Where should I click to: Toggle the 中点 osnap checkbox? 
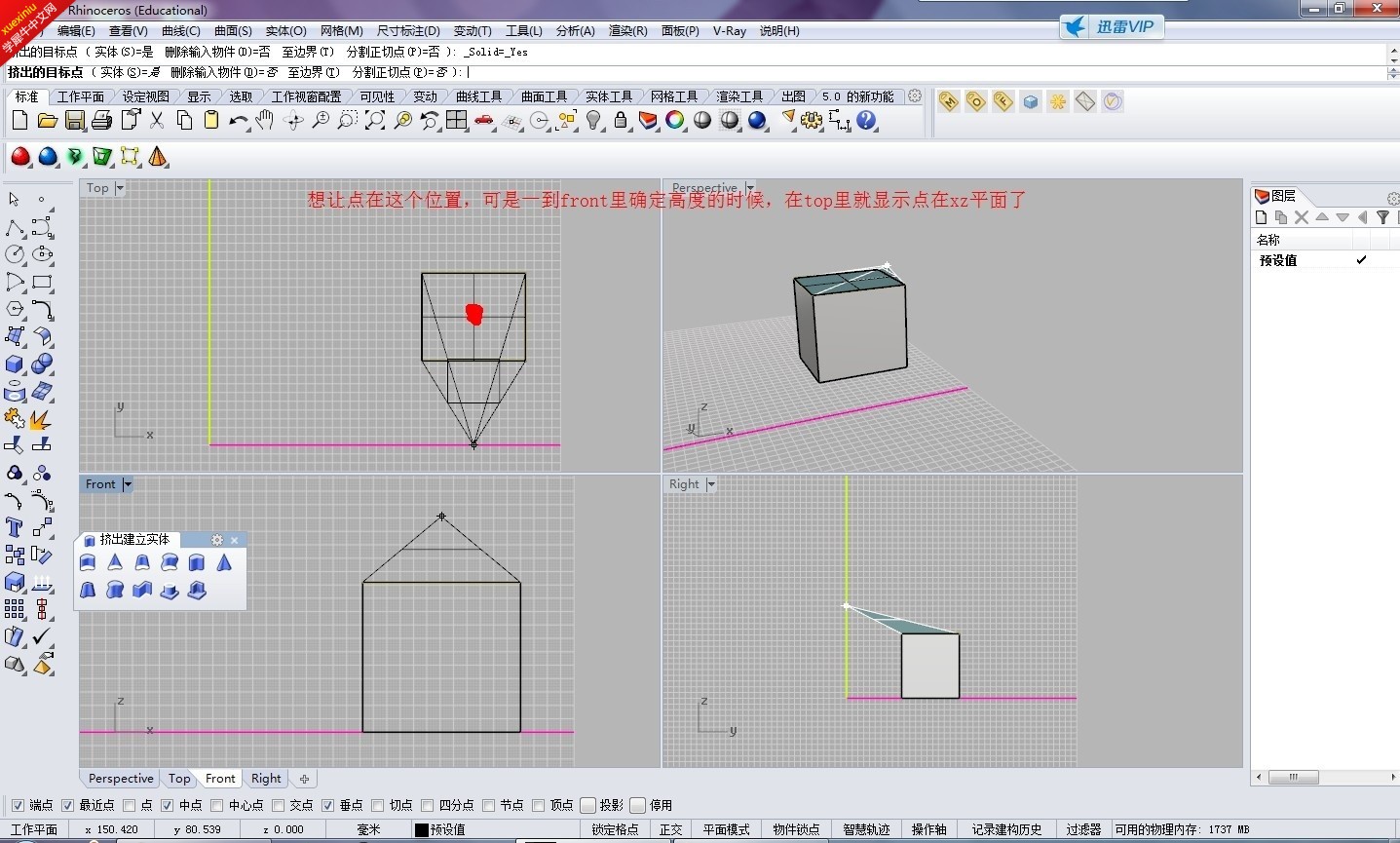pos(168,805)
